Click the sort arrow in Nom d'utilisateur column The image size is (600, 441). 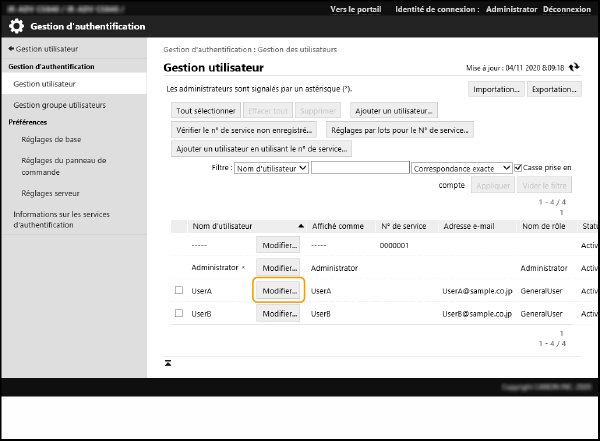[300, 226]
